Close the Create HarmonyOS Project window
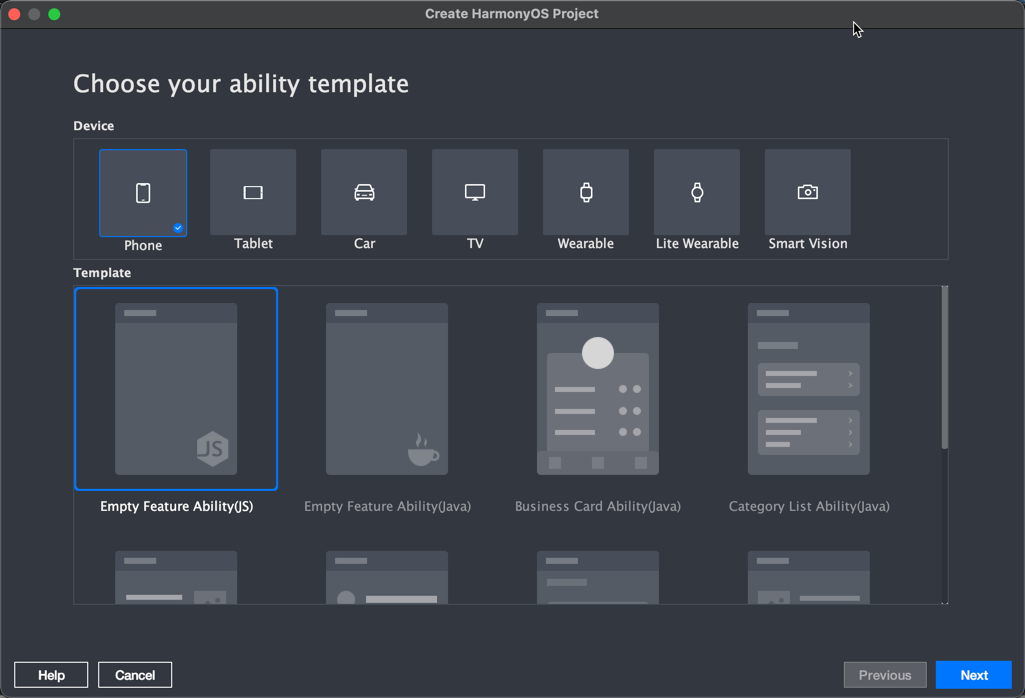Image resolution: width=1025 pixels, height=698 pixels. pyautogui.click(x=14, y=14)
